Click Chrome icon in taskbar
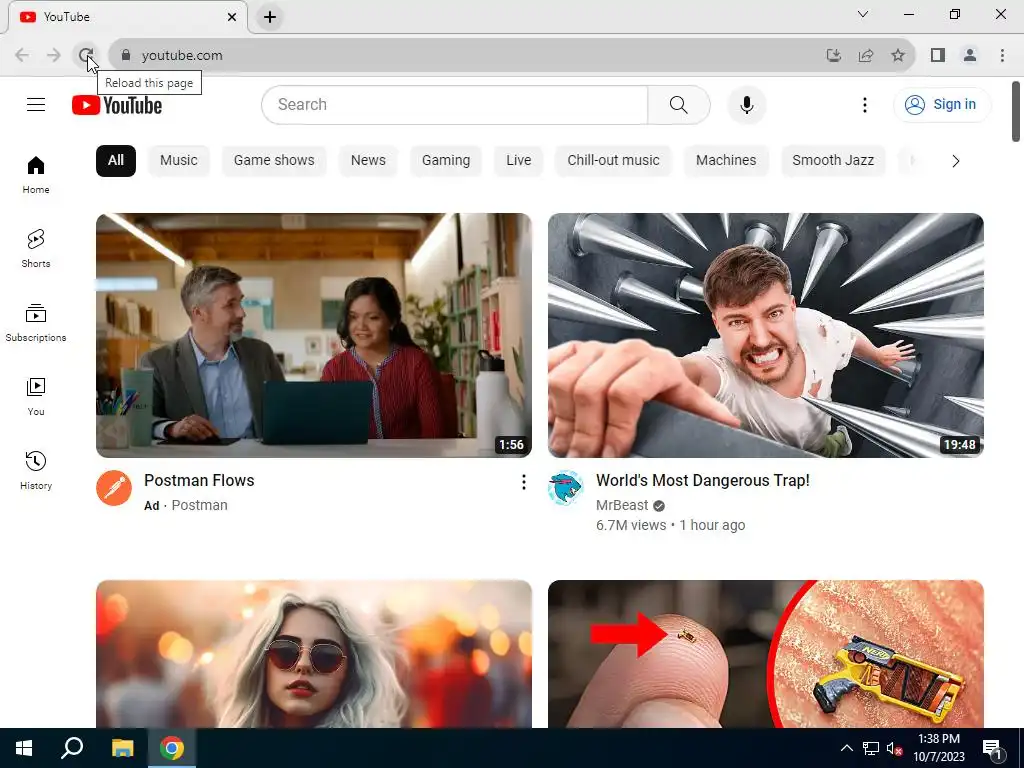This screenshot has width=1024, height=768. point(172,748)
